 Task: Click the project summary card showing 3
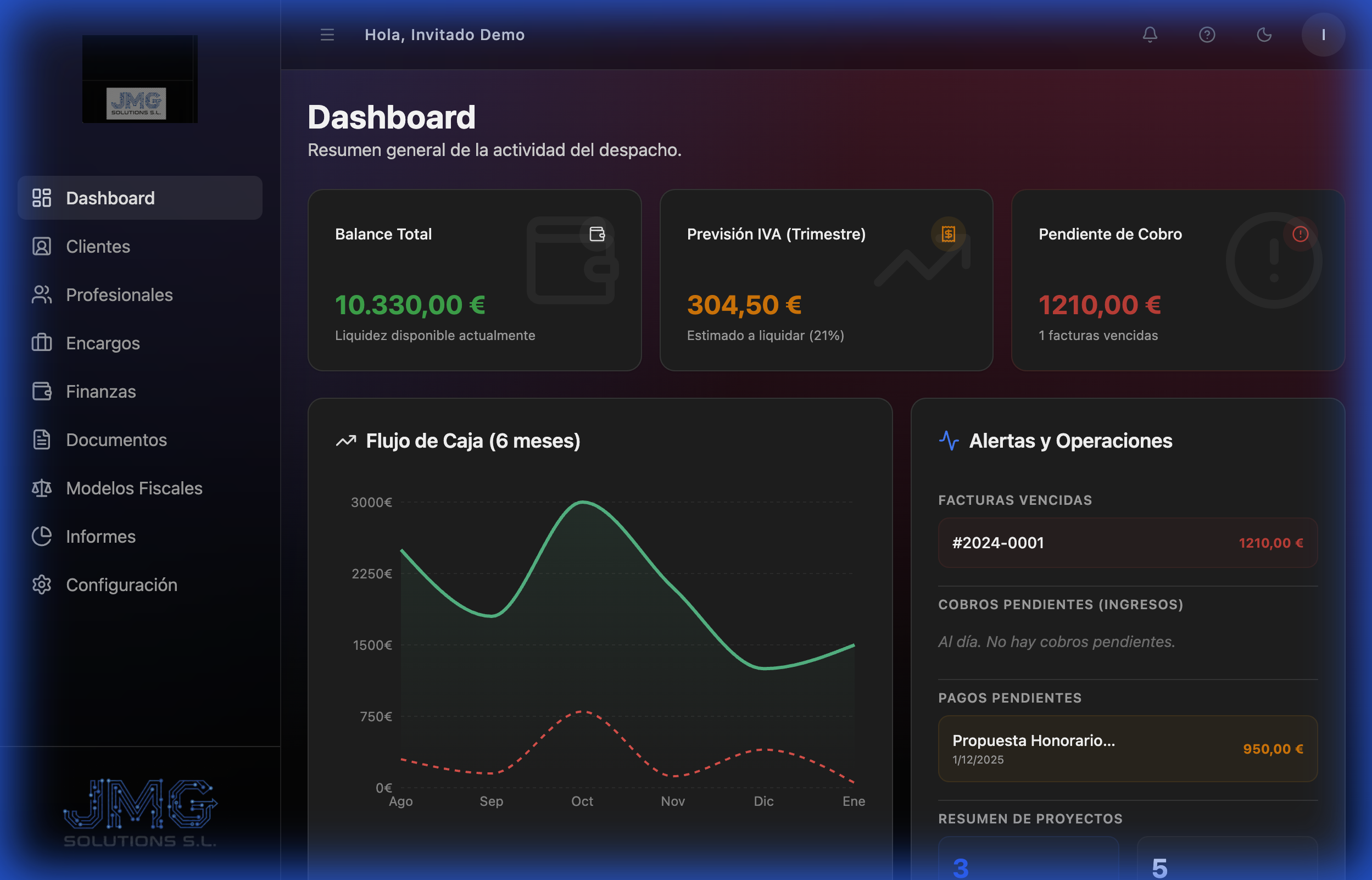1028,858
